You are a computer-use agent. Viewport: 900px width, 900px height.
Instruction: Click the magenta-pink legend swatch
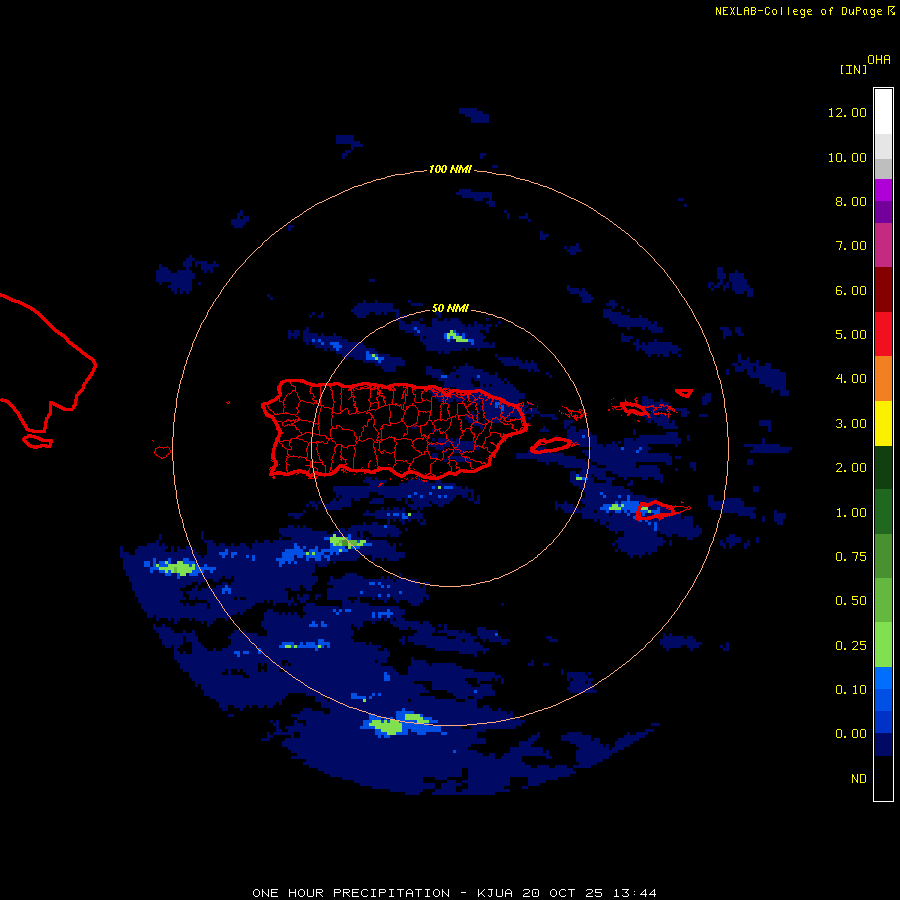[x=883, y=245]
